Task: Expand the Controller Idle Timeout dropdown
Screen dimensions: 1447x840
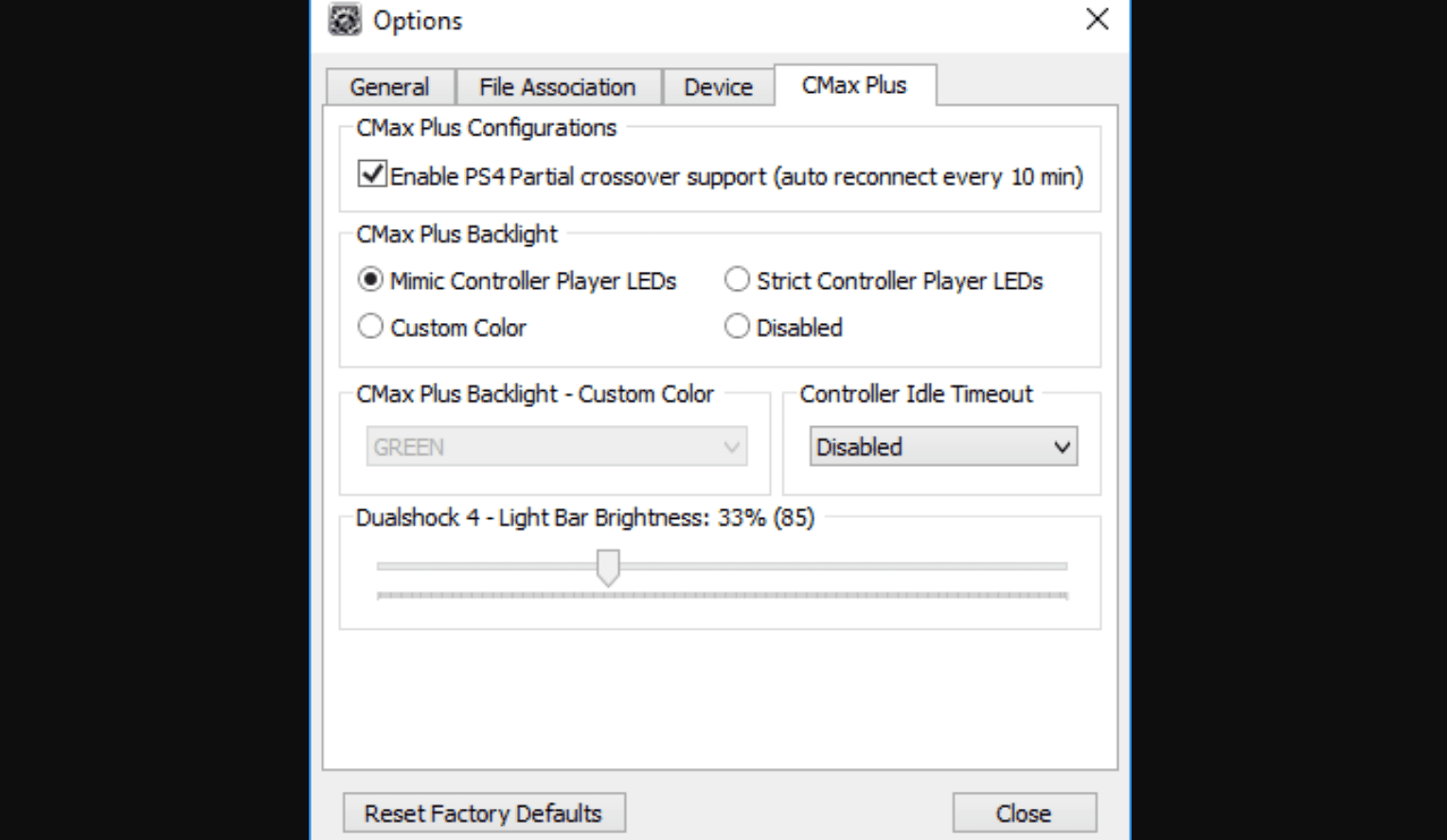Action: [943, 447]
